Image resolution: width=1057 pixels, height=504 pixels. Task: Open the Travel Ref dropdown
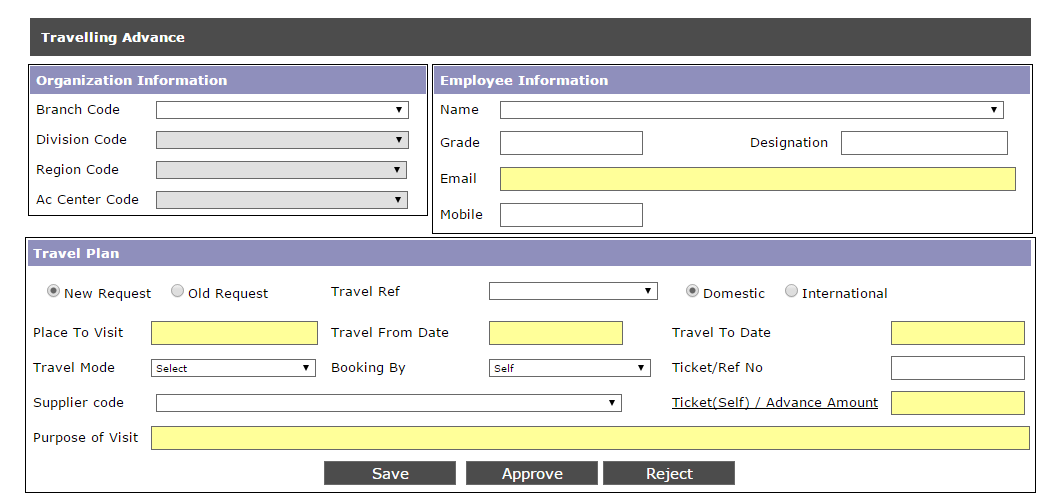[x=572, y=291]
